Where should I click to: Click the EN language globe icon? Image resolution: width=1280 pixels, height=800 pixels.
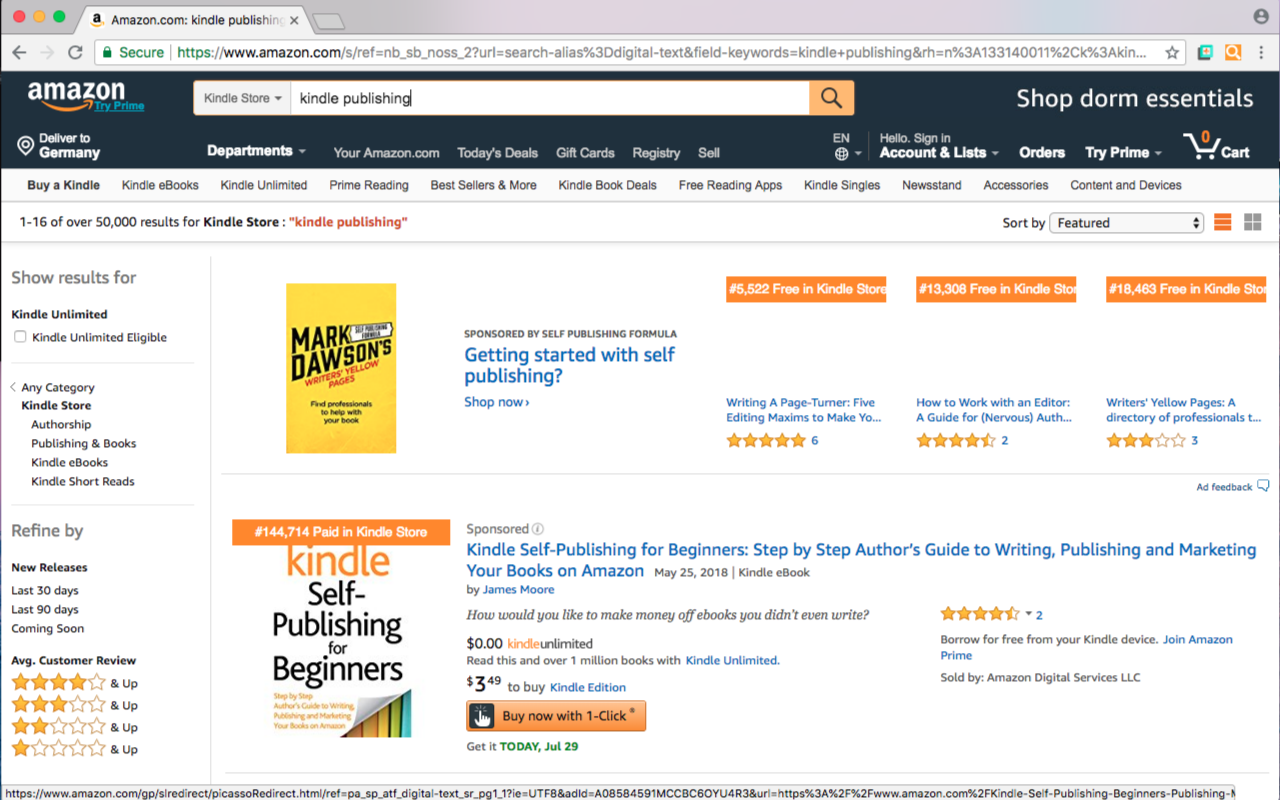841,154
